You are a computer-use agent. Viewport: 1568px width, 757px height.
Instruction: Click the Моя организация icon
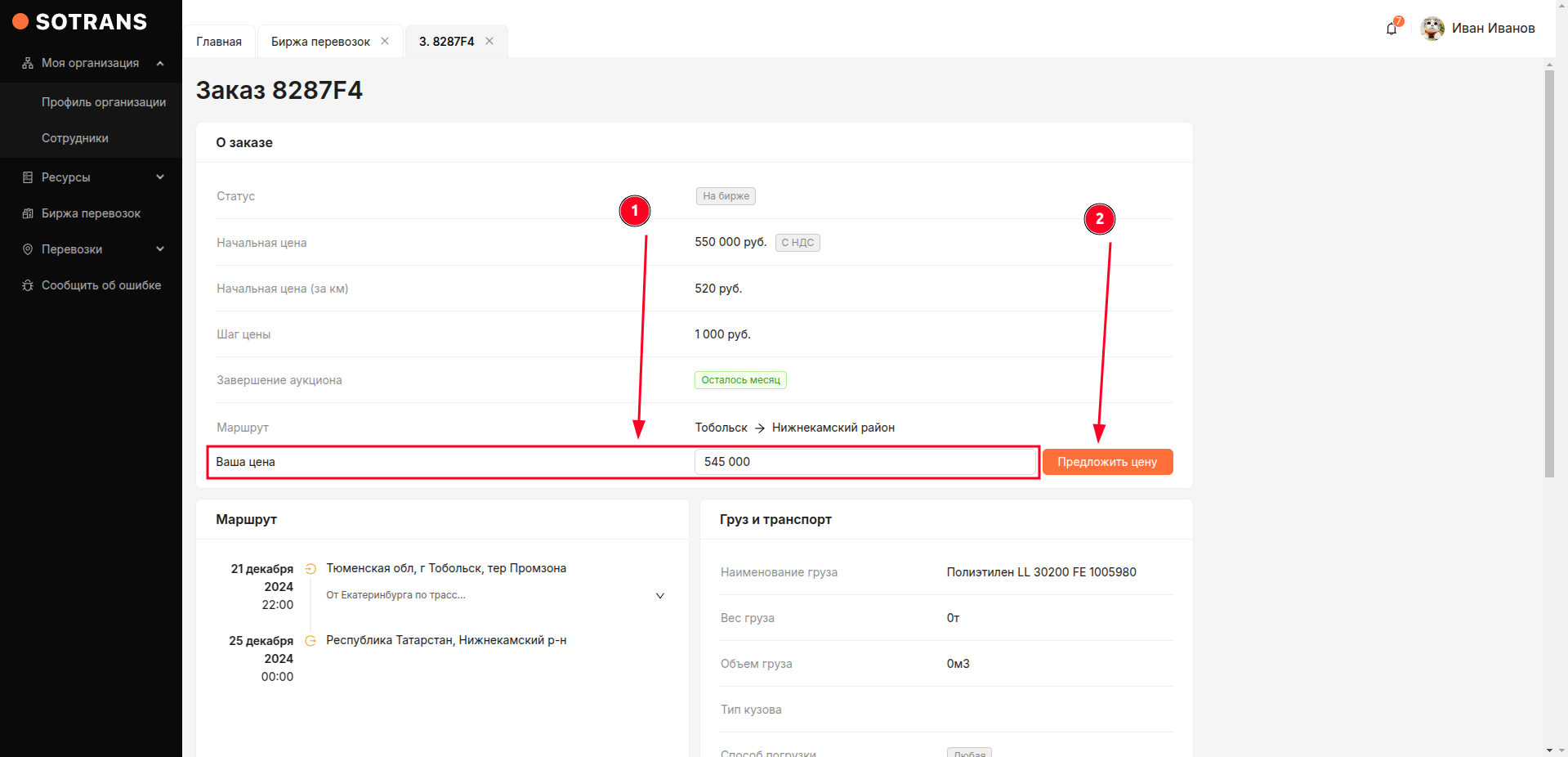pyautogui.click(x=28, y=63)
